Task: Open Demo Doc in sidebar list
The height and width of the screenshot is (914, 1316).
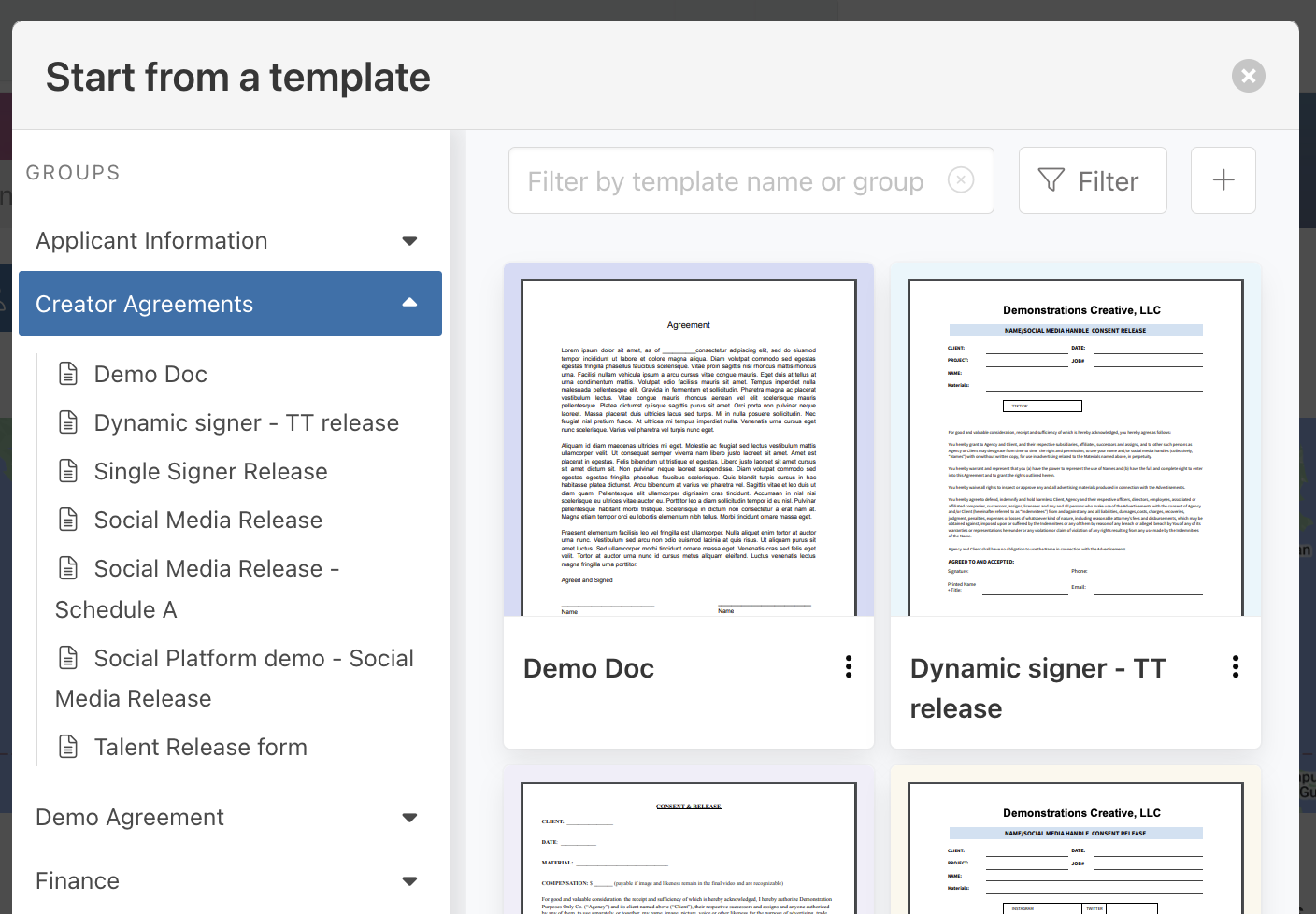Action: coord(150,374)
